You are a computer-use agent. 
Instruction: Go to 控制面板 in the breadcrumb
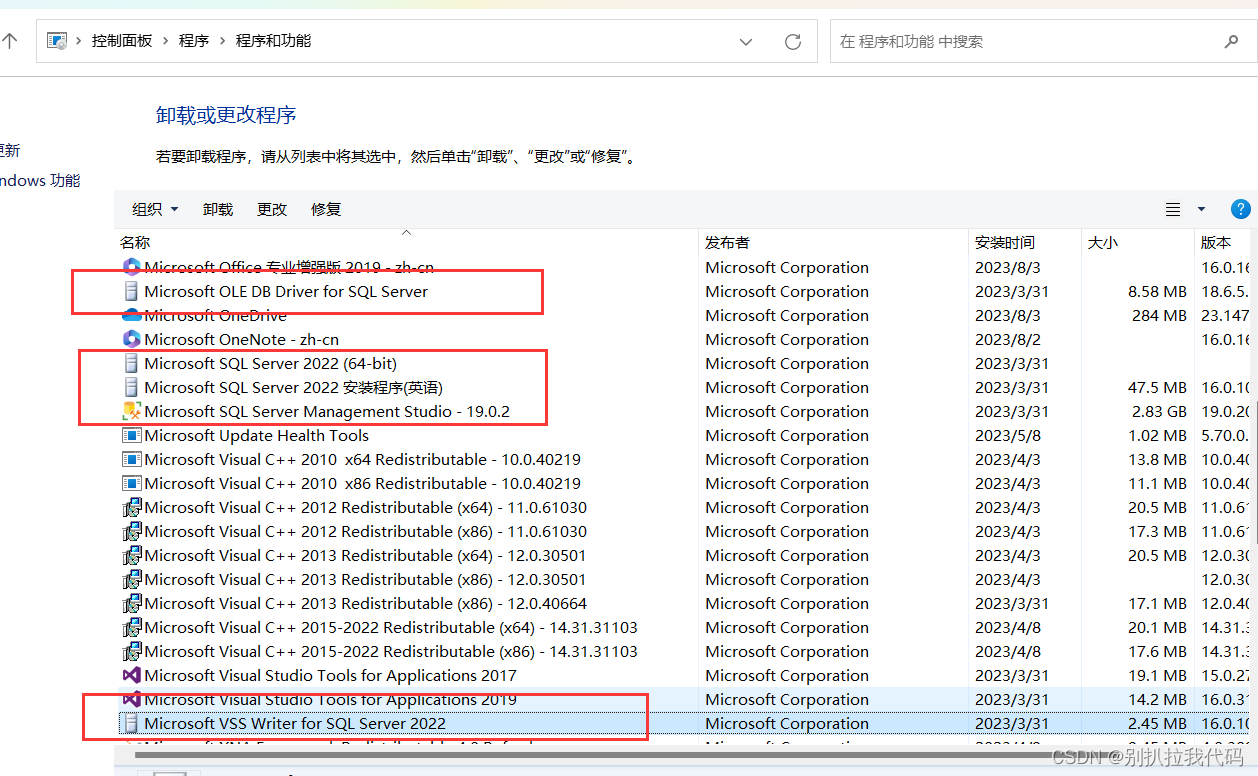point(122,41)
